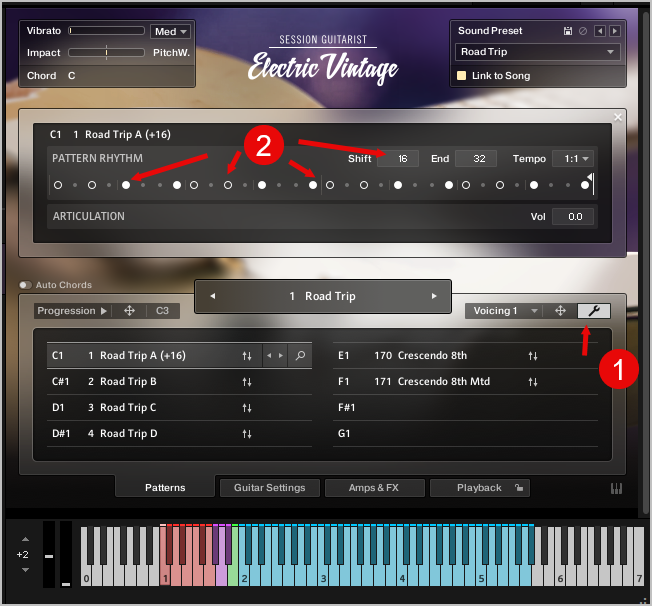Save the current sound preset

pos(568,31)
